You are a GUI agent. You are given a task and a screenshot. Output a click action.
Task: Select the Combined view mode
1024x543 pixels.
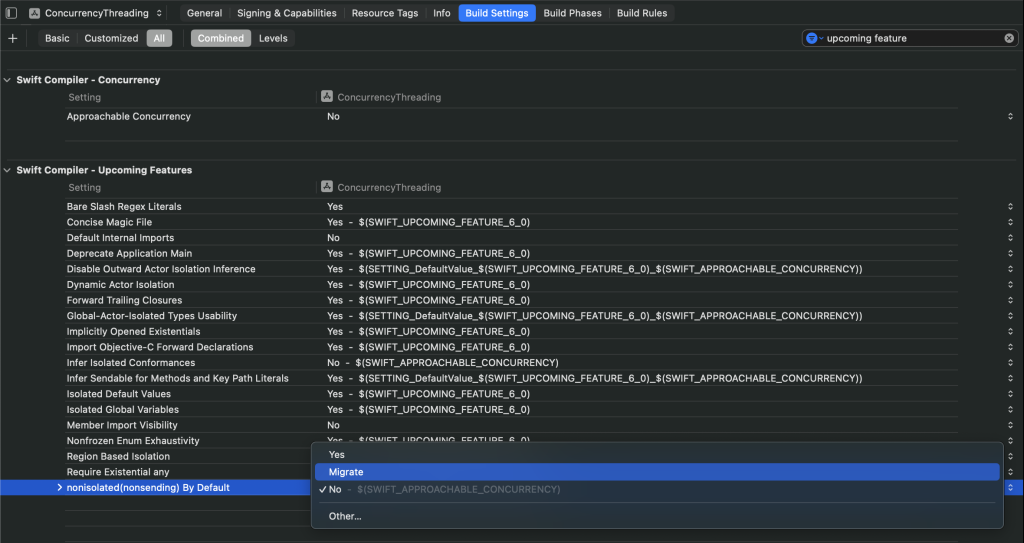pyautogui.click(x=220, y=38)
